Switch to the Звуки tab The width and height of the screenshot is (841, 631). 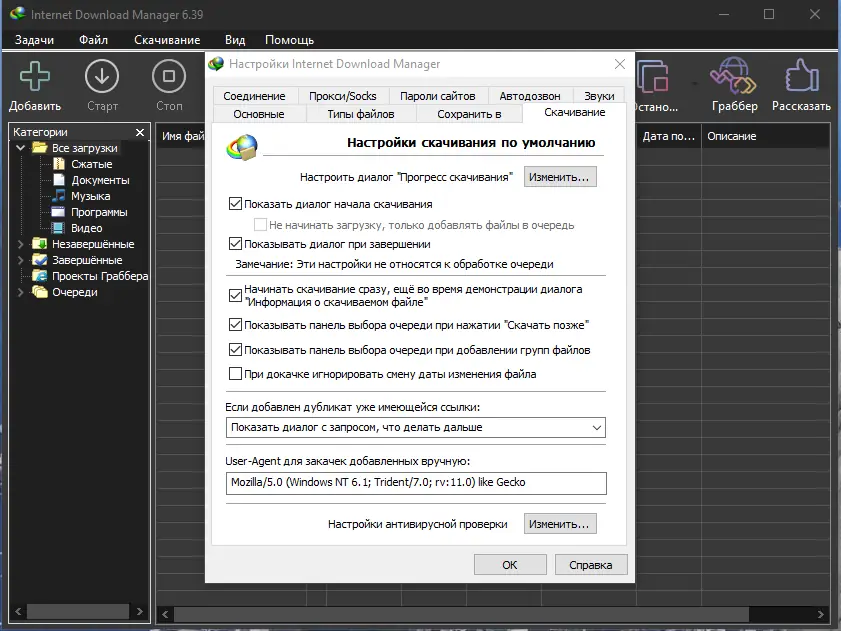599,96
